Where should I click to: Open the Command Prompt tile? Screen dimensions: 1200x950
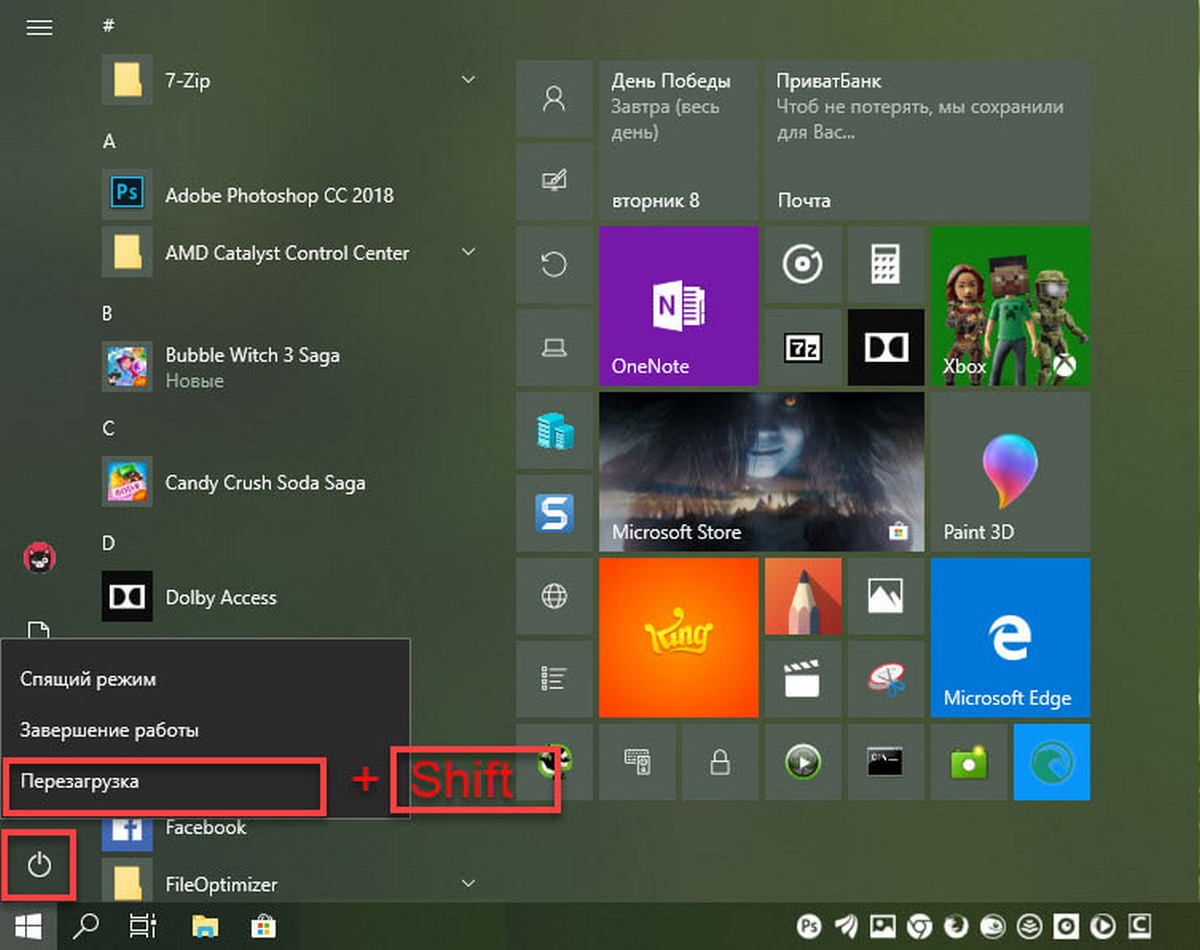pyautogui.click(x=884, y=762)
